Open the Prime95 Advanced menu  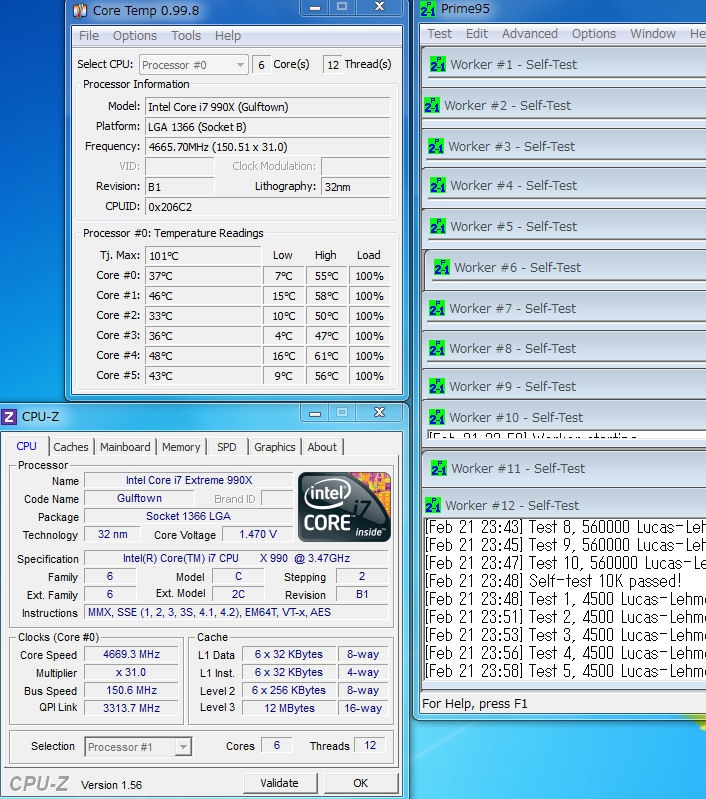529,33
